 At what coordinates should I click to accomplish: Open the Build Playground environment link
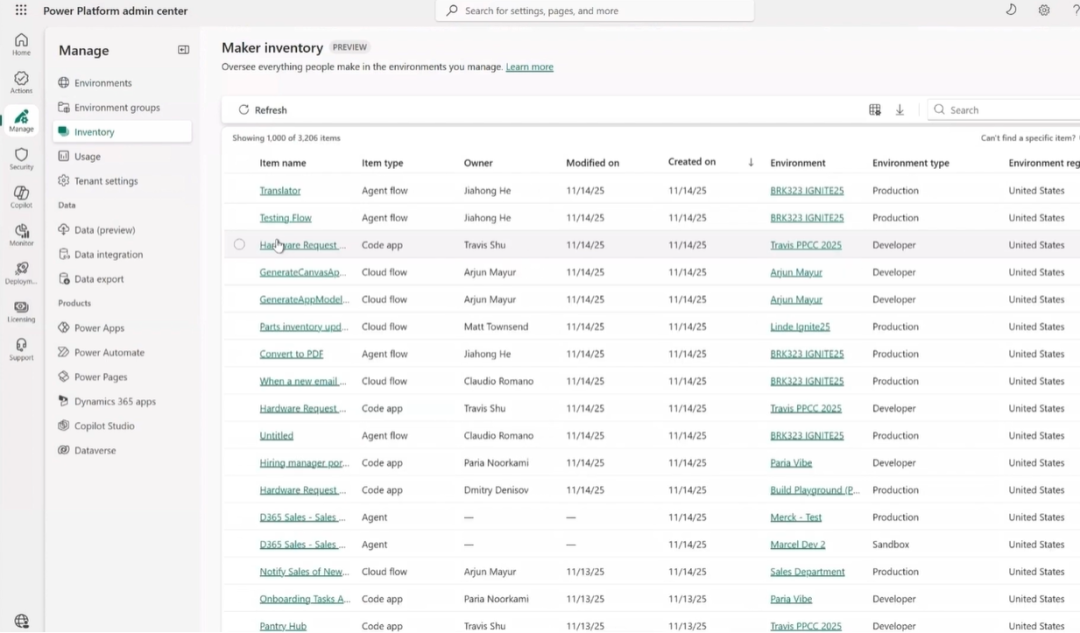click(815, 490)
